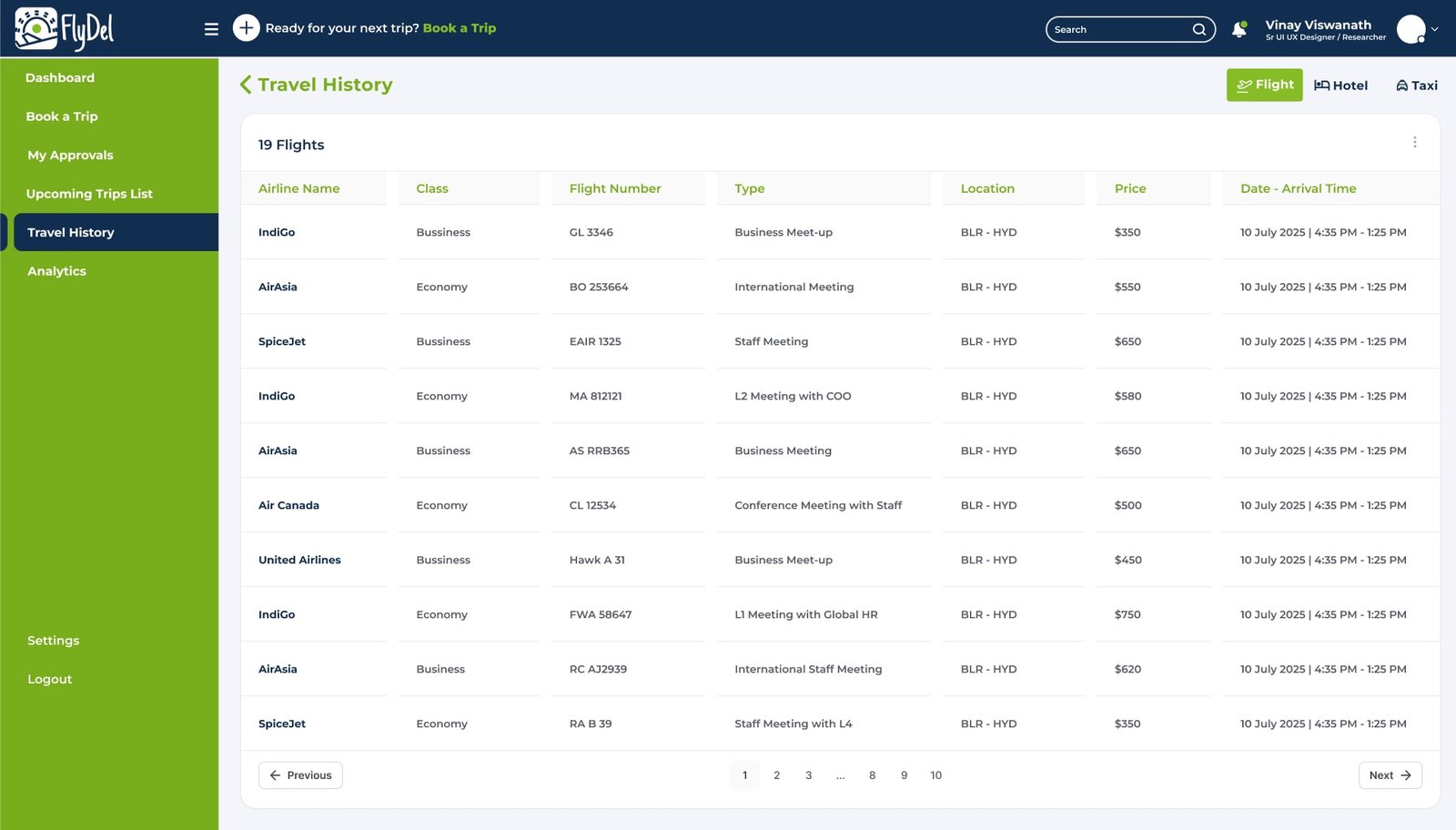Open the three-dot options menu
Screen dimensions: 1456x830
coord(1414,142)
